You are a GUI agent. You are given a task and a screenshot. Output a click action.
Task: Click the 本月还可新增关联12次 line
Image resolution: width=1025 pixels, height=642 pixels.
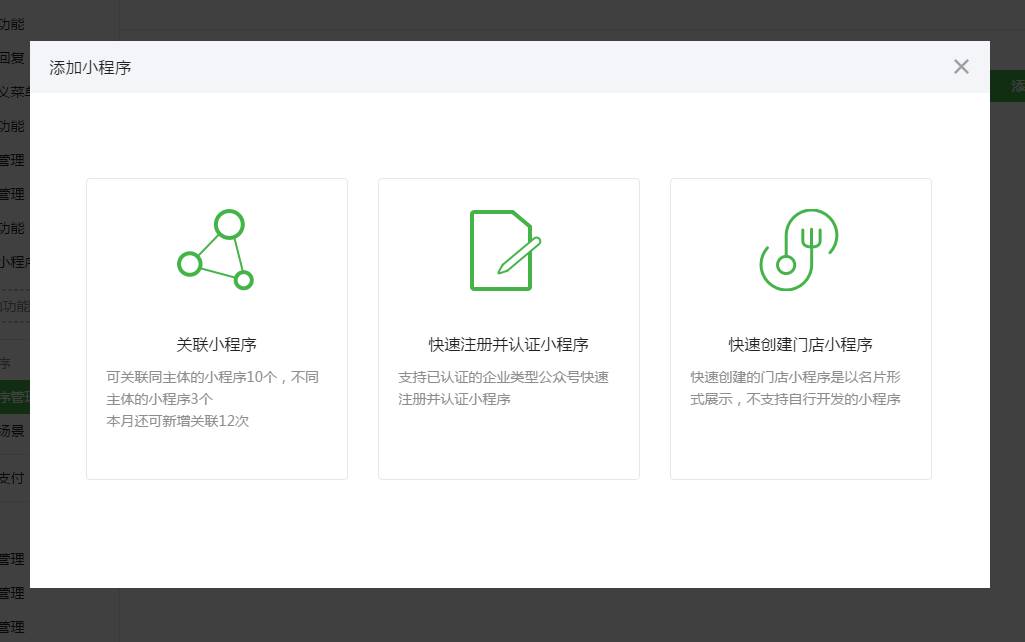[x=178, y=421]
